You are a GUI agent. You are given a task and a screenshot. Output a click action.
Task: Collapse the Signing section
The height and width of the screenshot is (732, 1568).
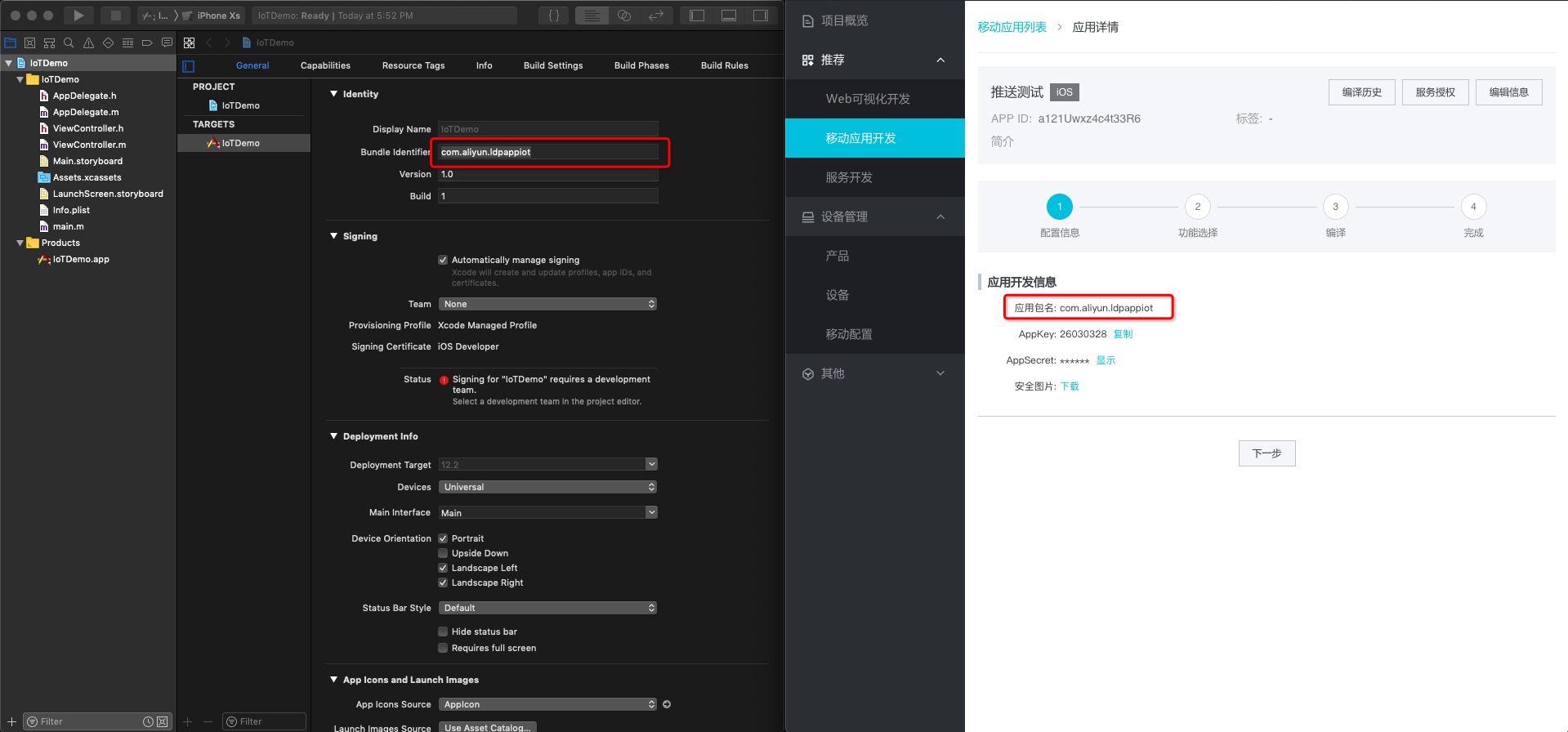[333, 236]
